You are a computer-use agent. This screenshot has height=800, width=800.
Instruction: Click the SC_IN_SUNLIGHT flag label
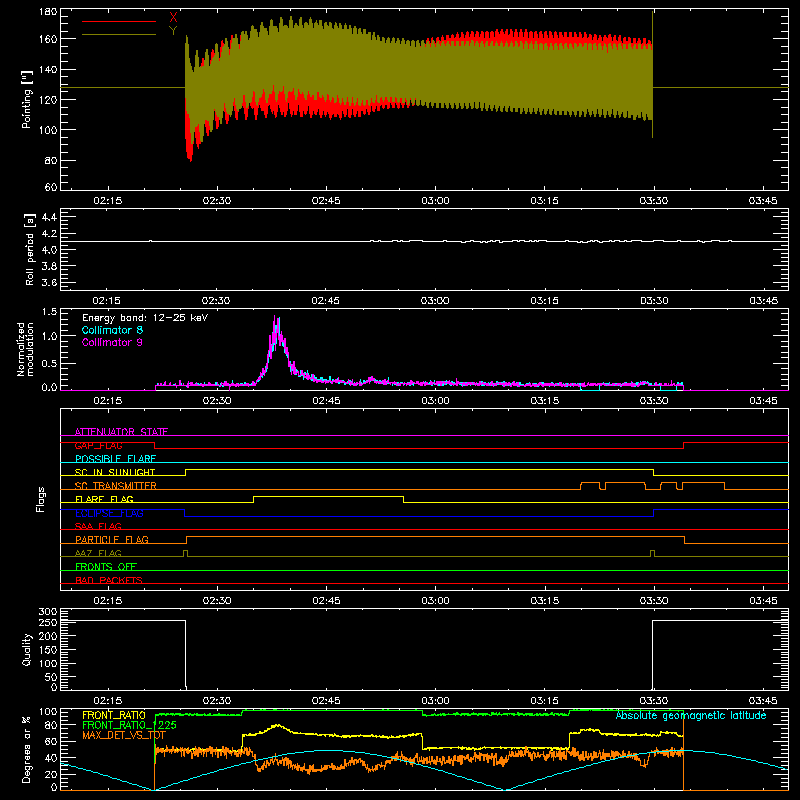tap(115, 472)
